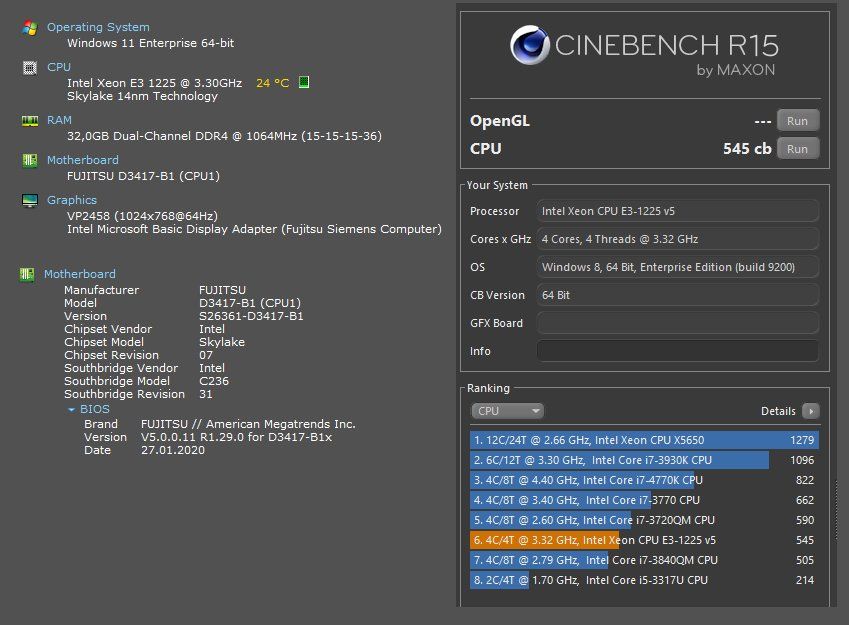
Task: Click the Manufacturer FUJITSU value
Action: pos(223,290)
